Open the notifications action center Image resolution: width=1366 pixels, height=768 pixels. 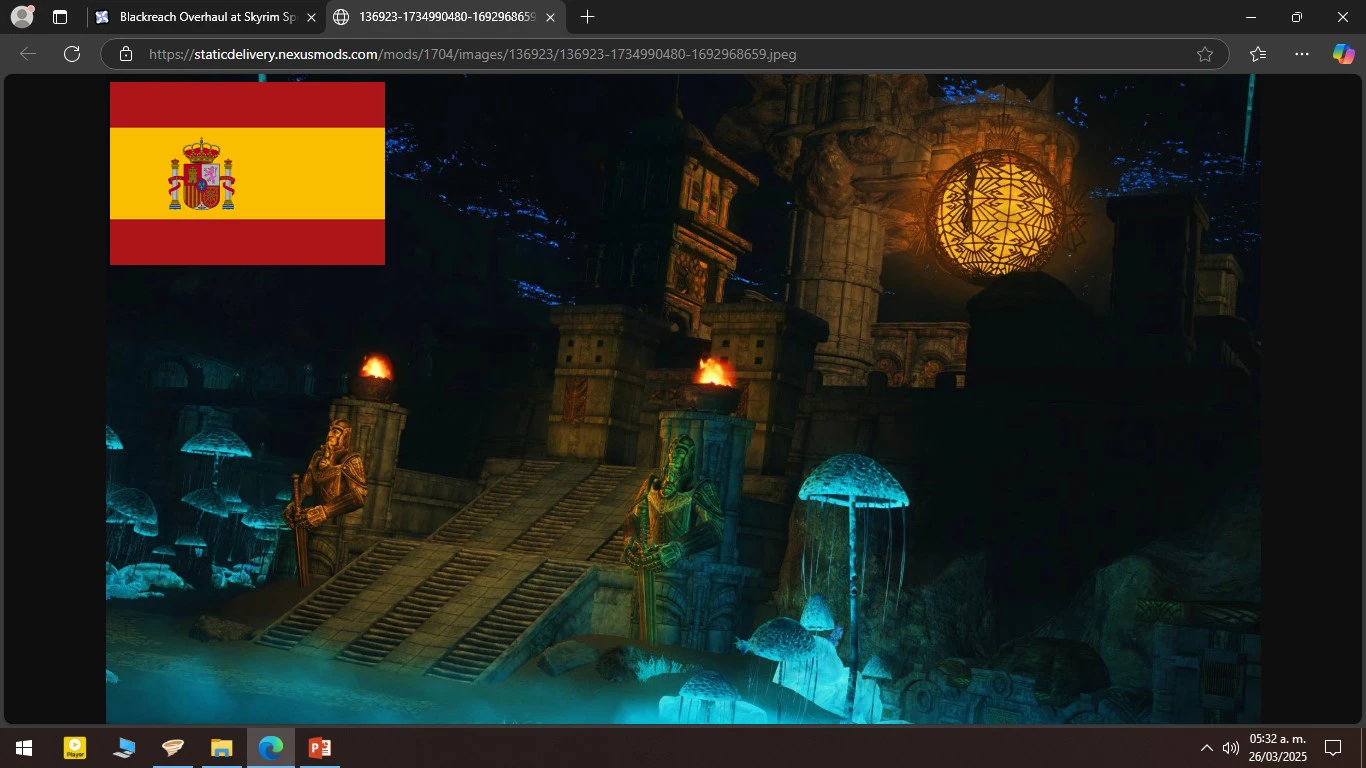click(x=1333, y=748)
